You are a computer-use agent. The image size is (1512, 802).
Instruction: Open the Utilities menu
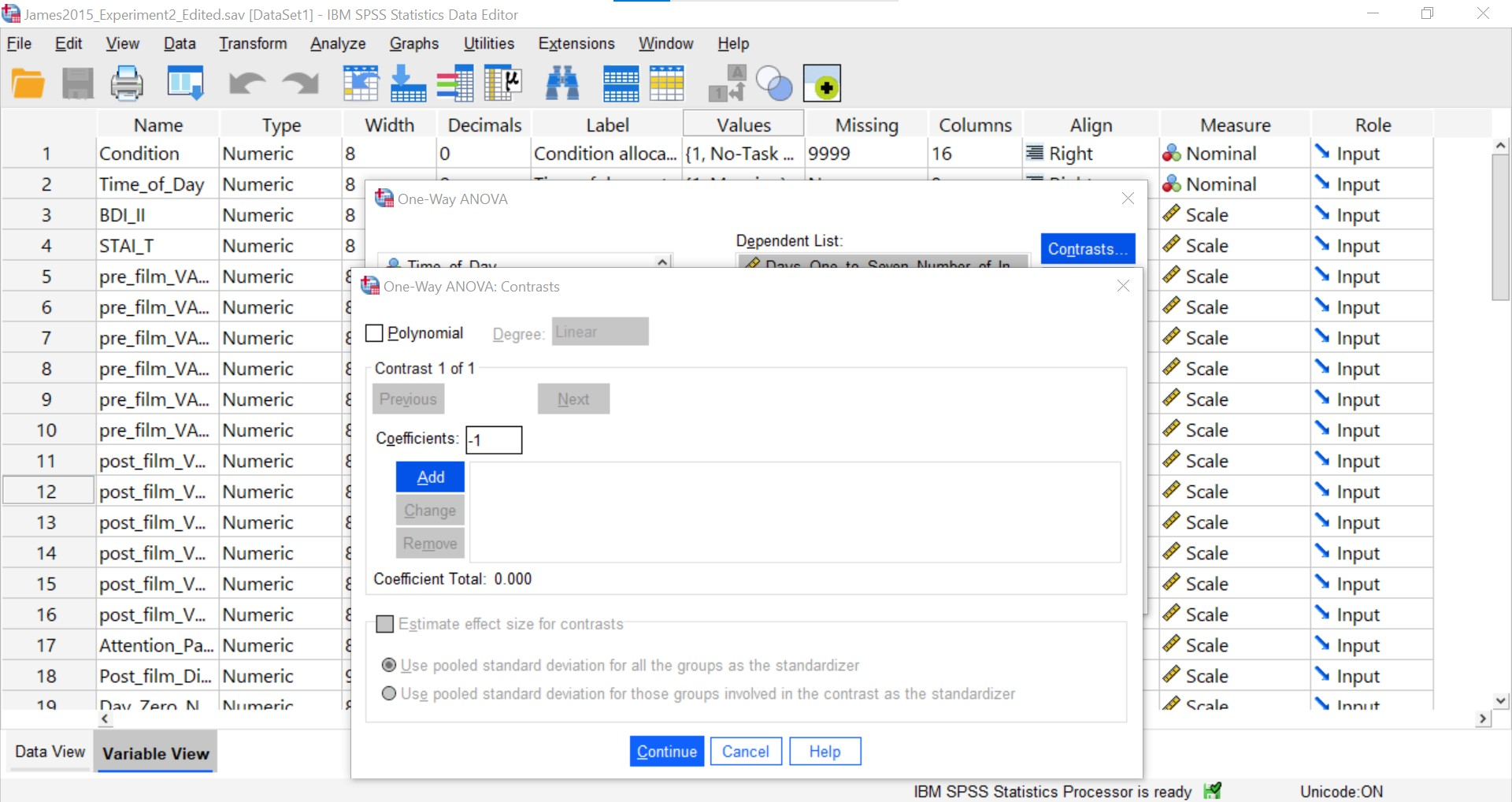click(489, 43)
